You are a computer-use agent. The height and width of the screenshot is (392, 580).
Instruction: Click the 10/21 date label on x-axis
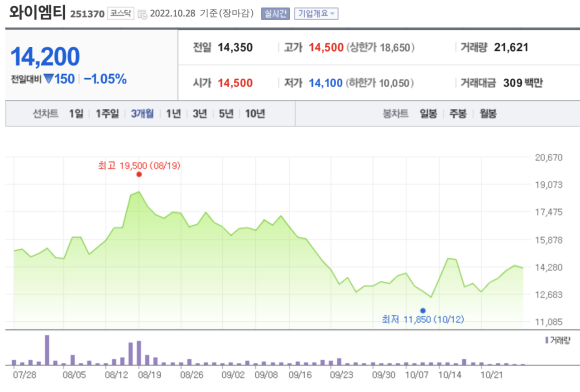[492, 375]
